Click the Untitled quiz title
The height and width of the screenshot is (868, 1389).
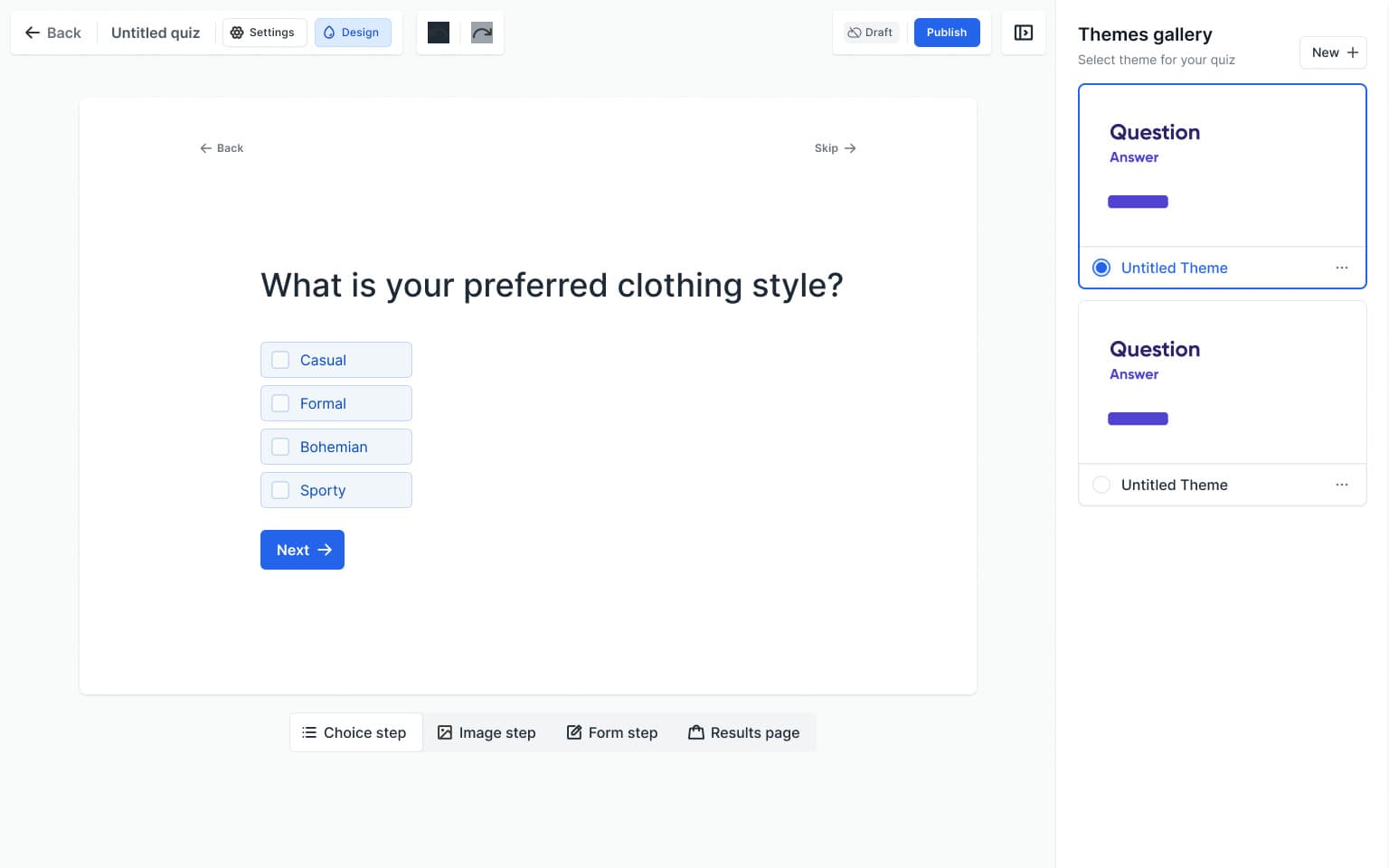(x=156, y=33)
